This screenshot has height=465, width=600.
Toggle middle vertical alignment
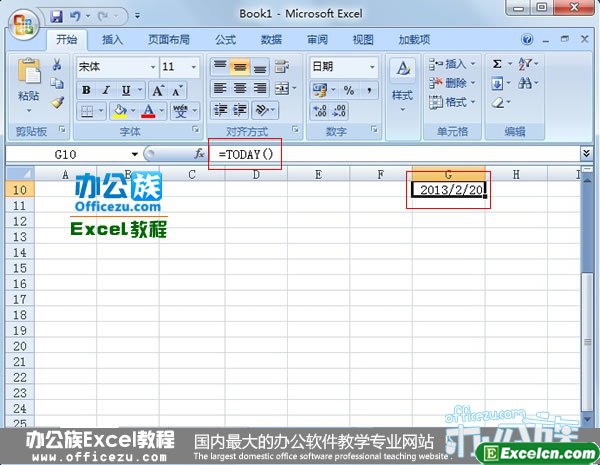point(240,67)
